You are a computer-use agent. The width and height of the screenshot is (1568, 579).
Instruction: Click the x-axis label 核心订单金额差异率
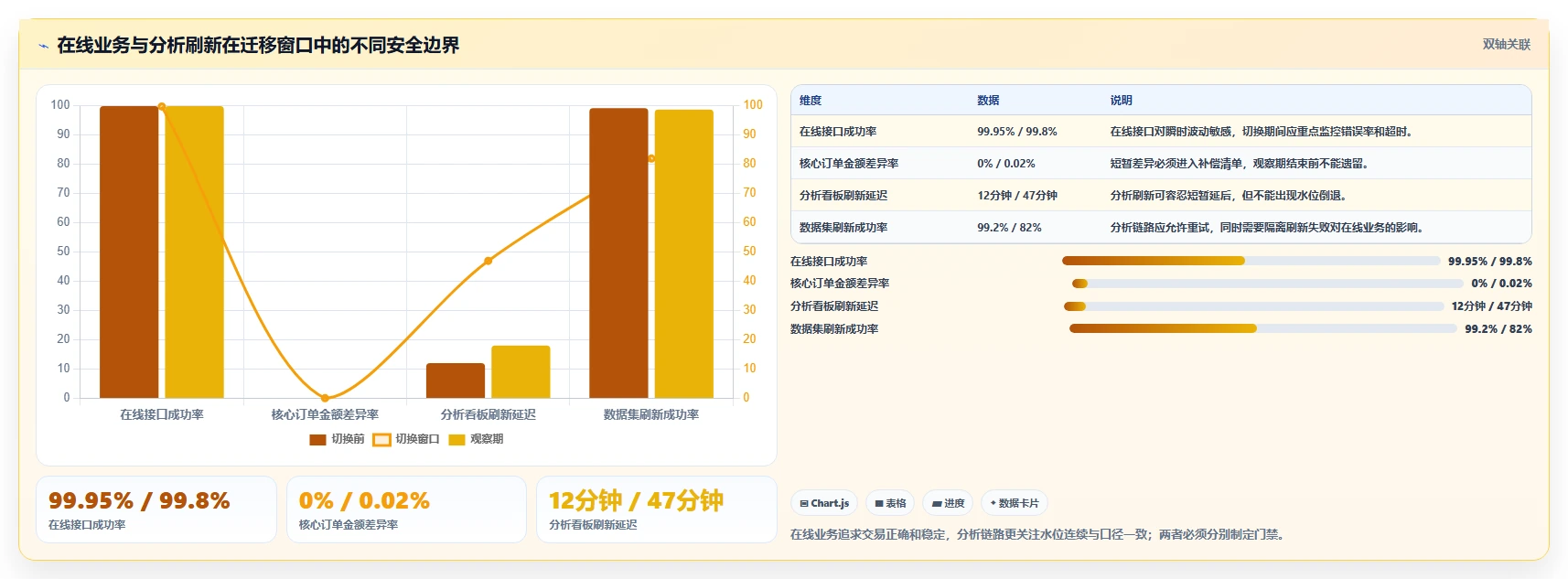click(325, 414)
